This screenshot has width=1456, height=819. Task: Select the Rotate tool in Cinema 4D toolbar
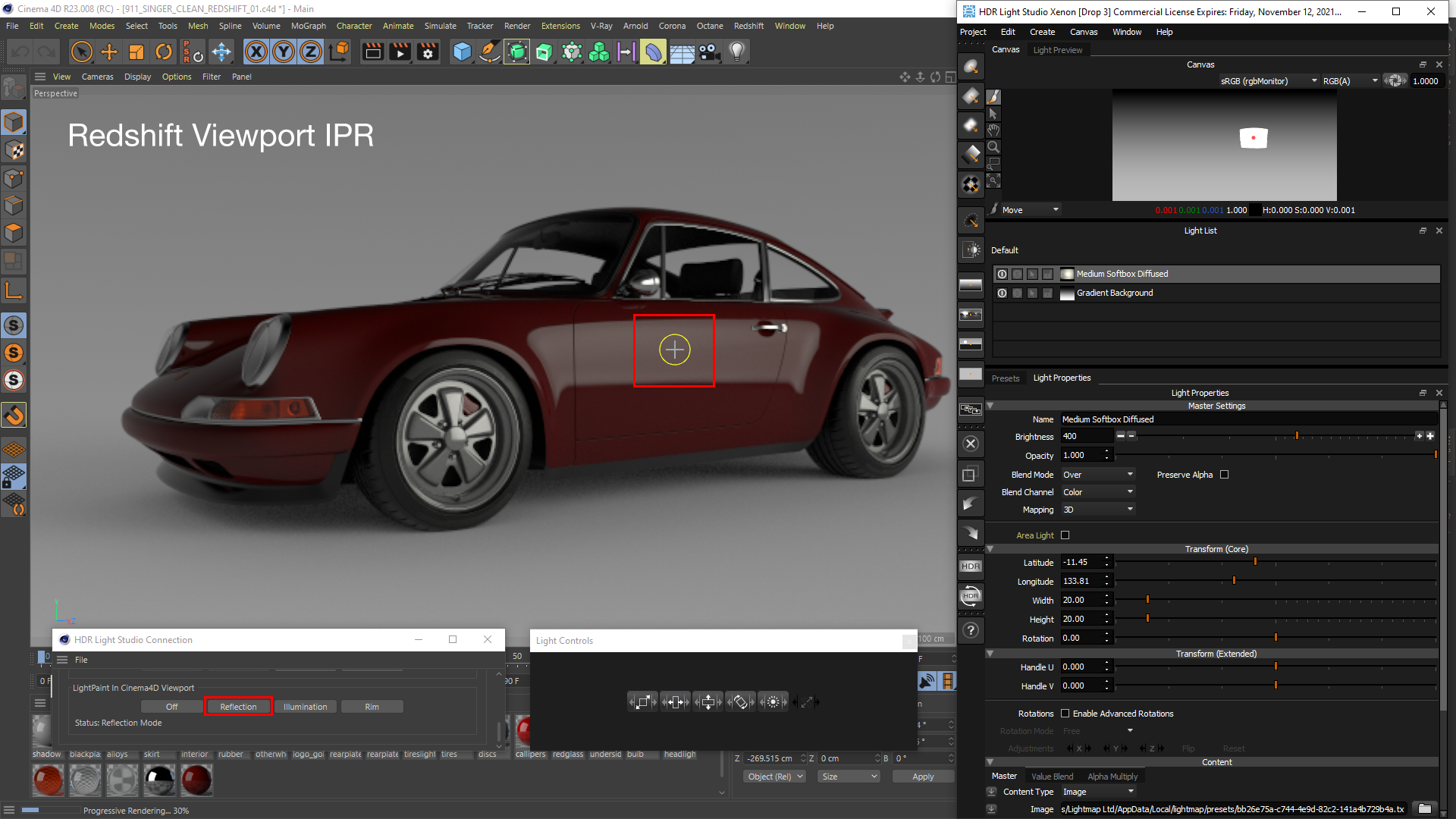(x=164, y=52)
